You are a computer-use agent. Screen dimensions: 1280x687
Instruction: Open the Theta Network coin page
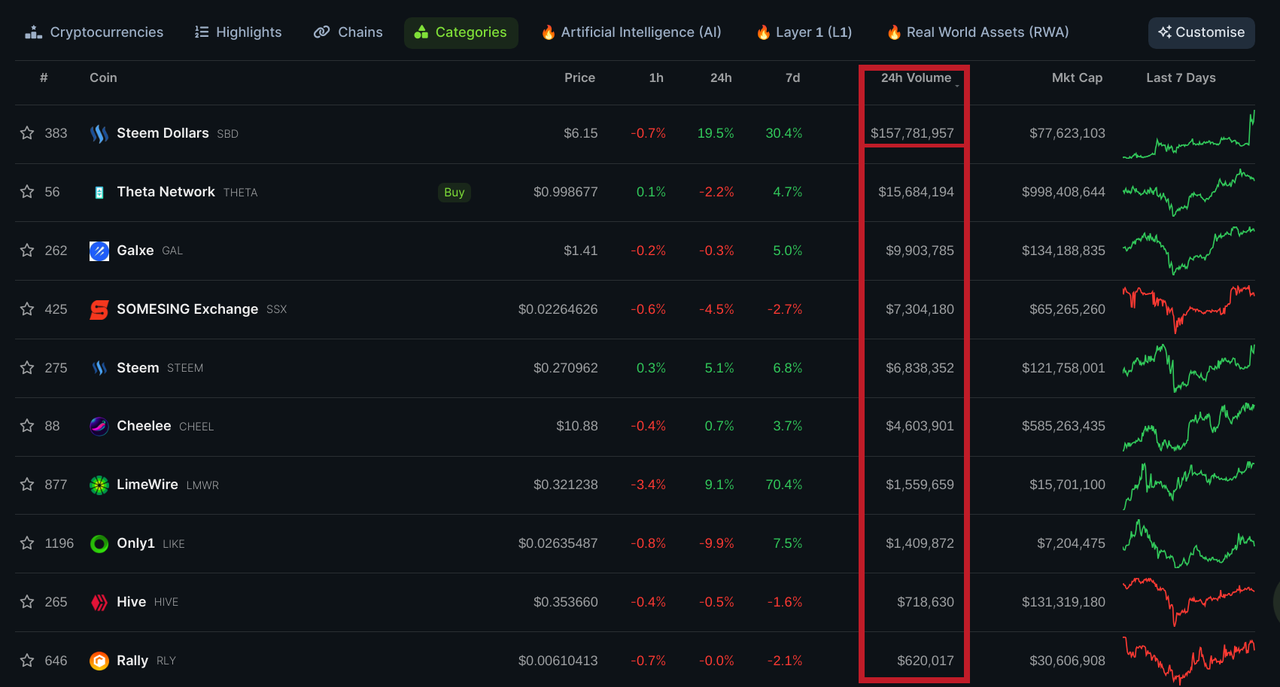click(166, 192)
